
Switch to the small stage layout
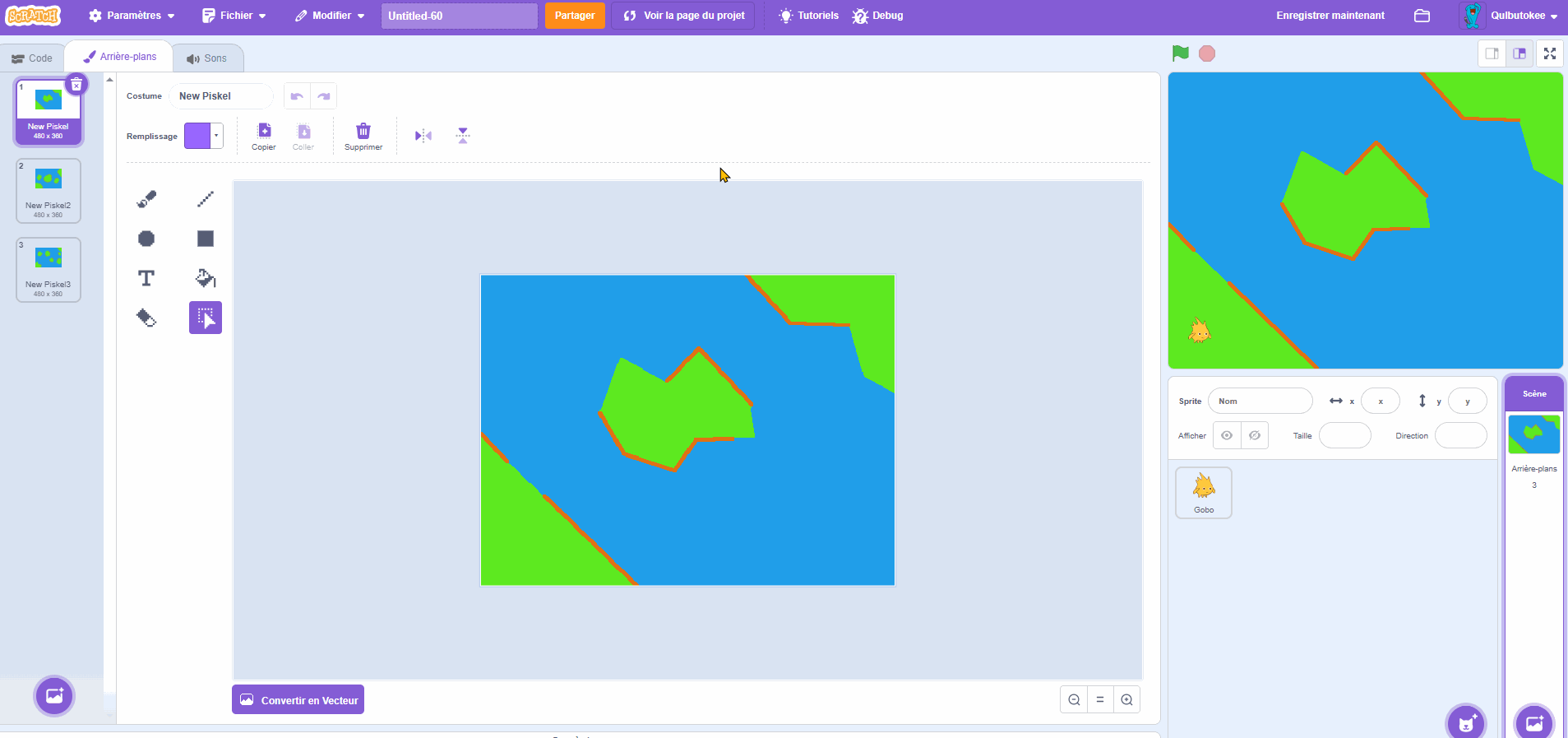point(1492,53)
